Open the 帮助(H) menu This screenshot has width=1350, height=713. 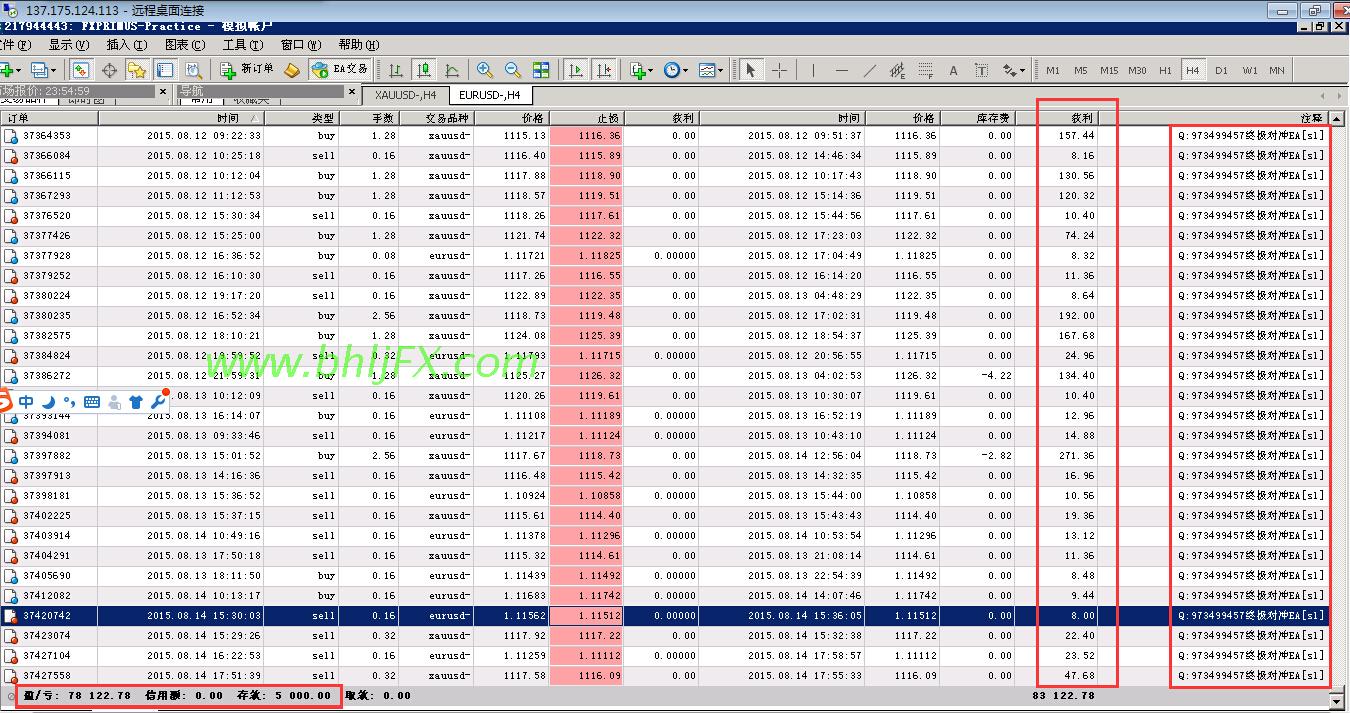tap(358, 45)
